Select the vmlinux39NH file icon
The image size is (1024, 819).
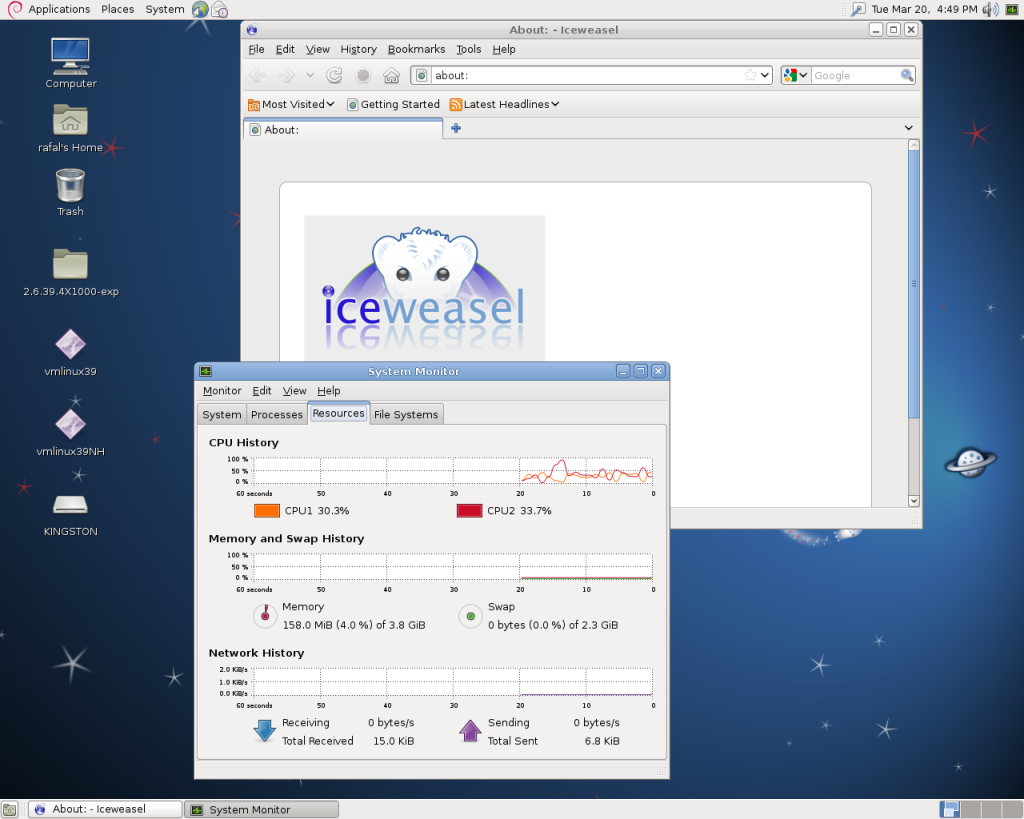point(71,433)
